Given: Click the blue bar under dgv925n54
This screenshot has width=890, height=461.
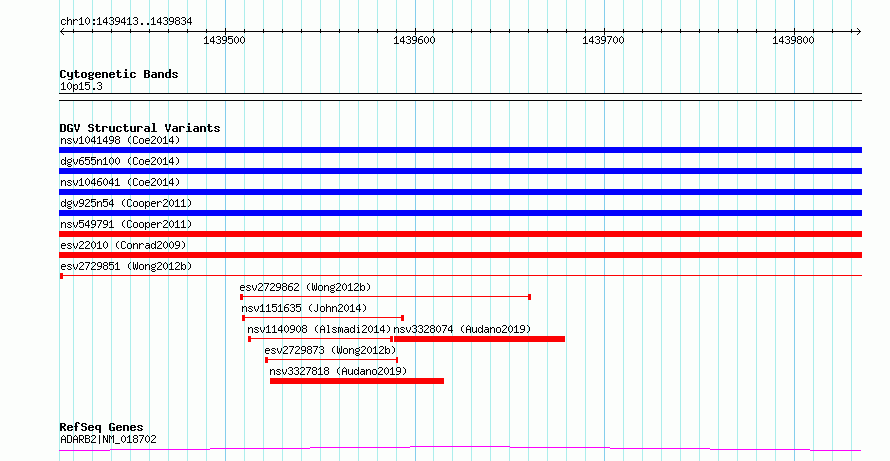Looking at the screenshot, I should pos(460,213).
